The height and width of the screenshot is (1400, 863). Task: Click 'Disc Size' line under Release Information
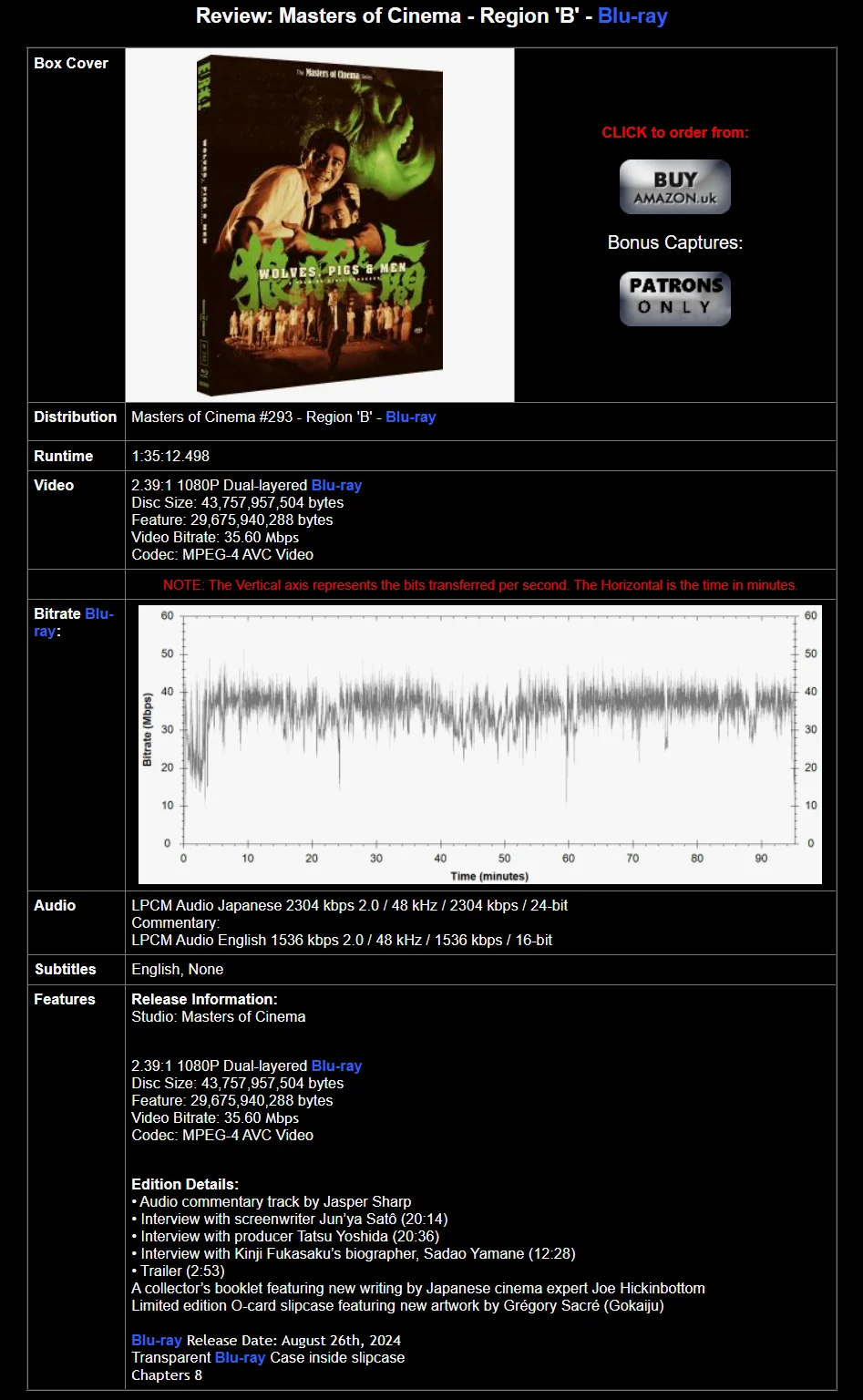pos(238,1083)
